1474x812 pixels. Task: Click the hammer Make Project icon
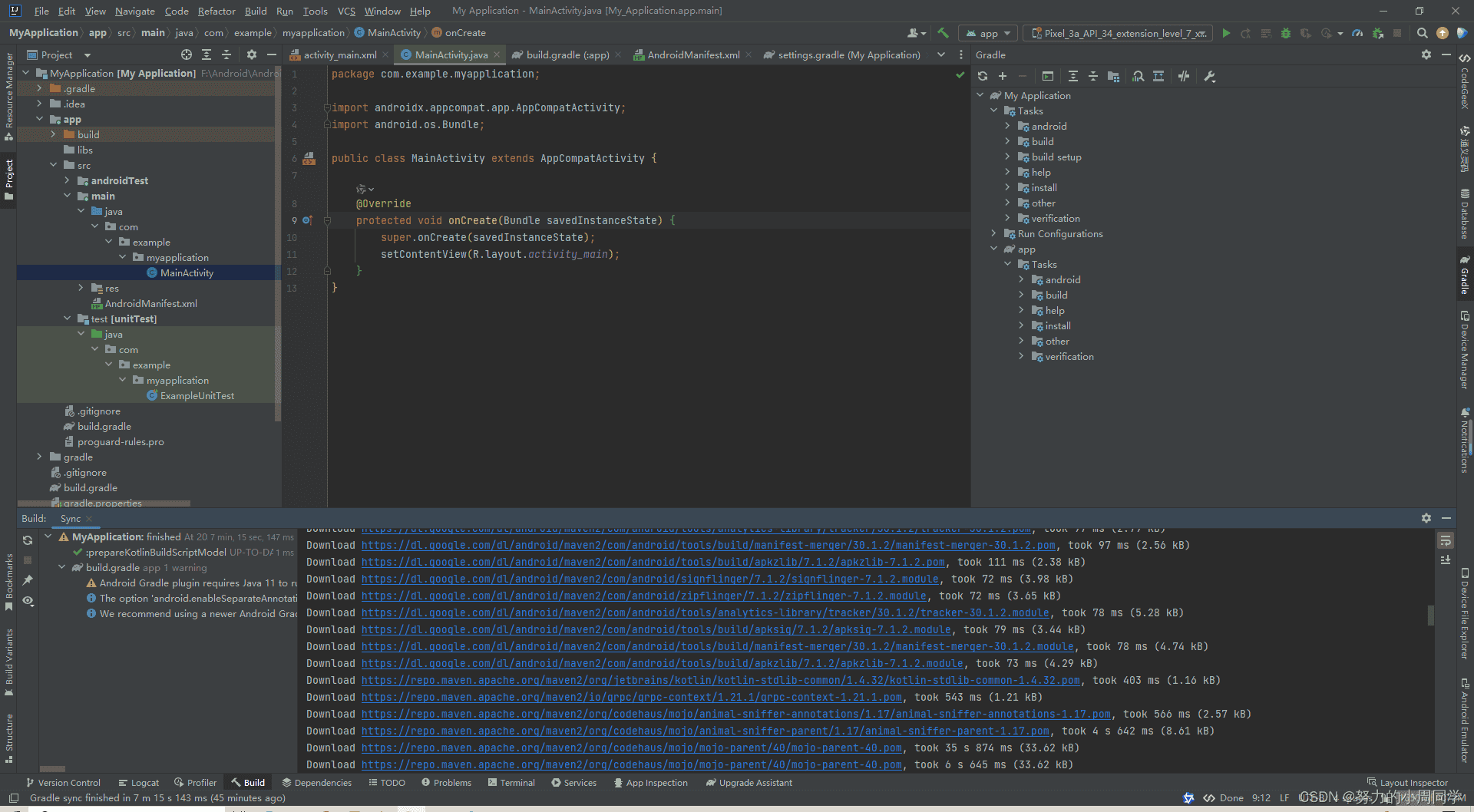coord(943,33)
